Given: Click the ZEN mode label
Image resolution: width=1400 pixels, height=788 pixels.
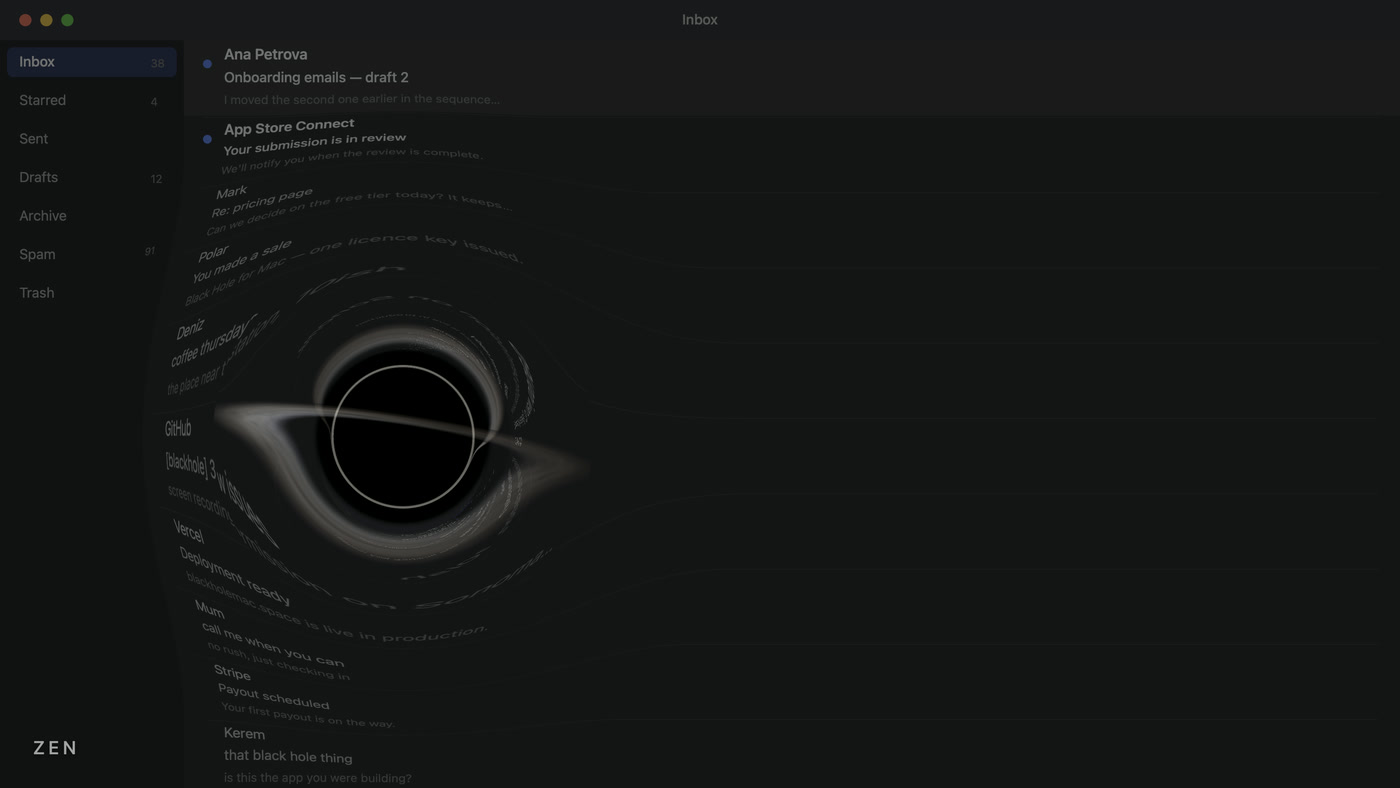Looking at the screenshot, I should 55,748.
